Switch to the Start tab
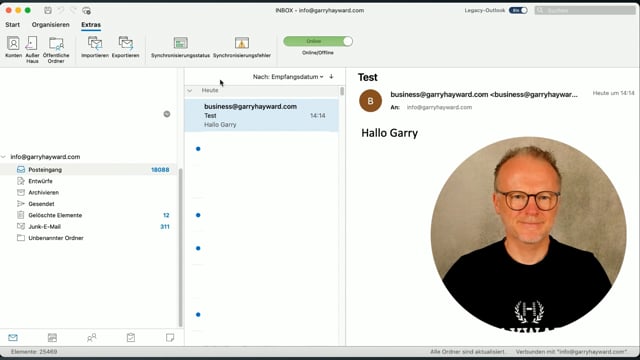 [13, 24]
